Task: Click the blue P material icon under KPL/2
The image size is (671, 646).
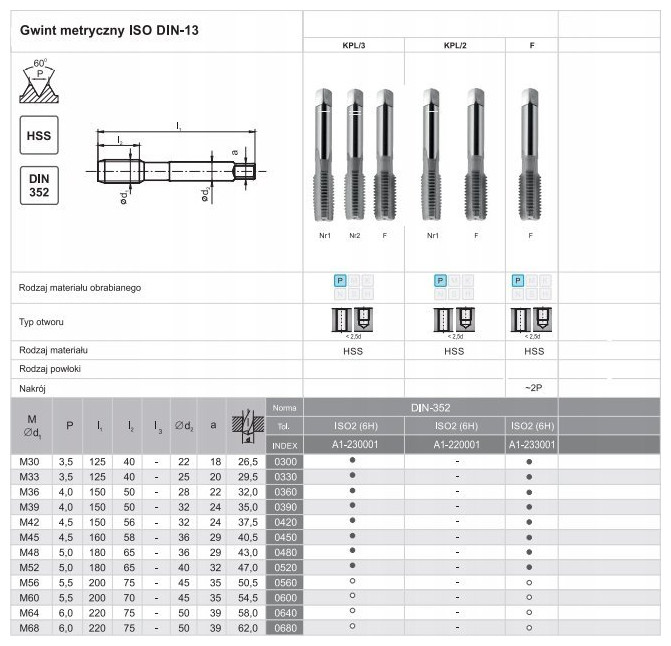Action: (440, 280)
